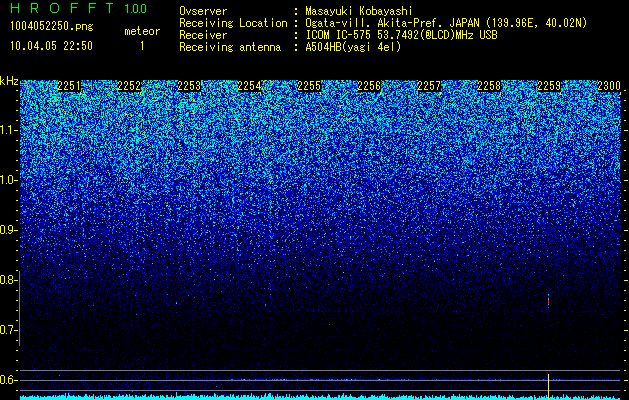This screenshot has width=629, height=400.
Task: Click the Receiving Location text line
Action: pos(383,23)
